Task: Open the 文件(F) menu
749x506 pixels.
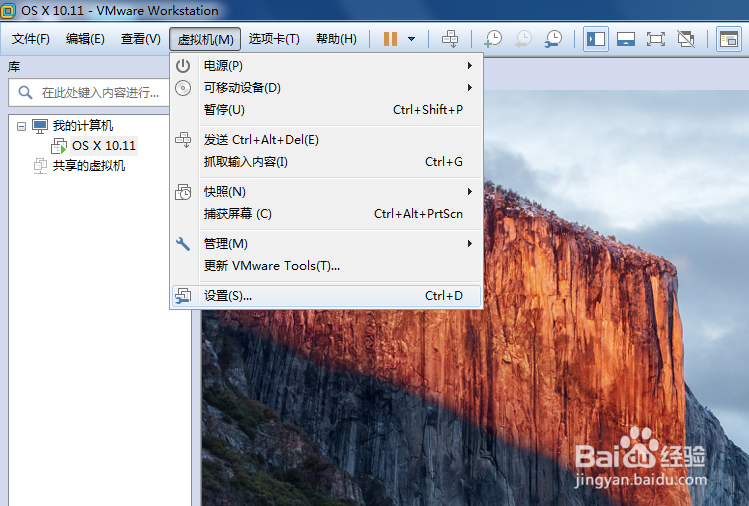Action: click(x=31, y=39)
